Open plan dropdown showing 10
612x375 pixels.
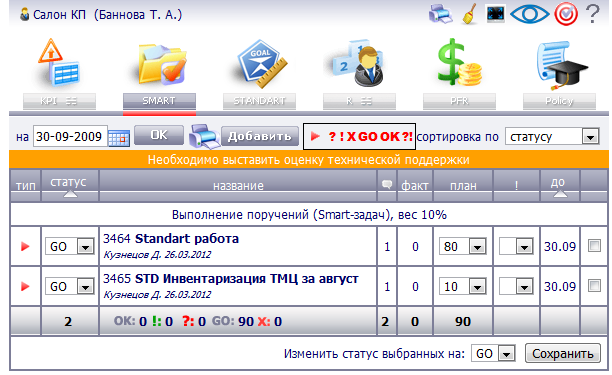463,286
